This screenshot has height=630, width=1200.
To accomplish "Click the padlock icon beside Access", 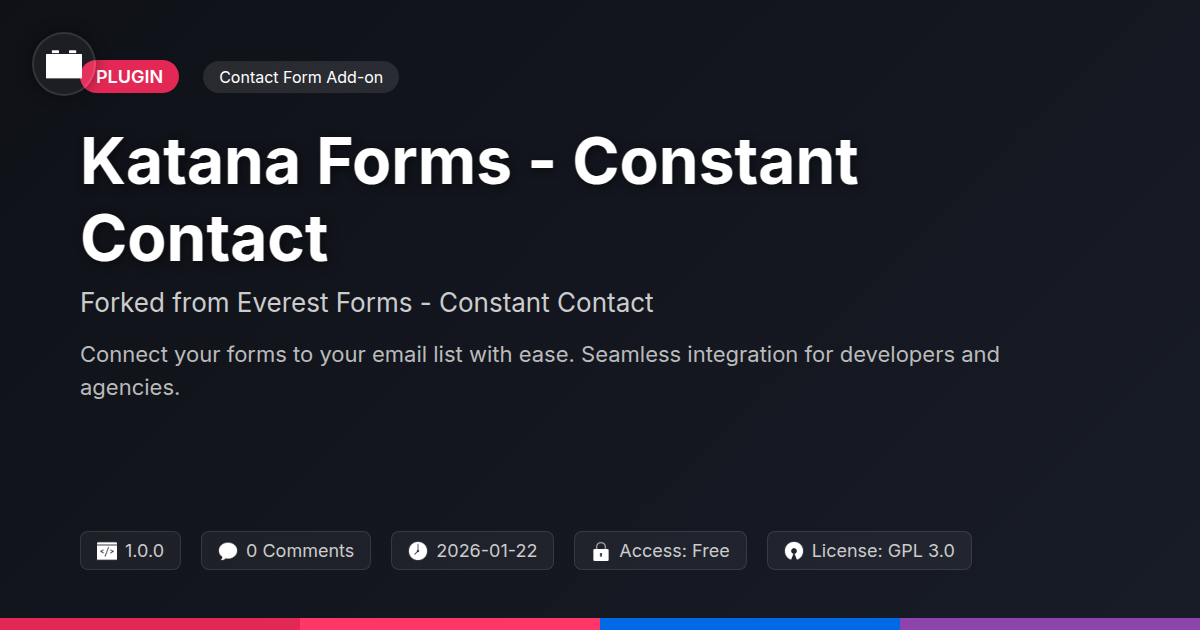I will [601, 551].
